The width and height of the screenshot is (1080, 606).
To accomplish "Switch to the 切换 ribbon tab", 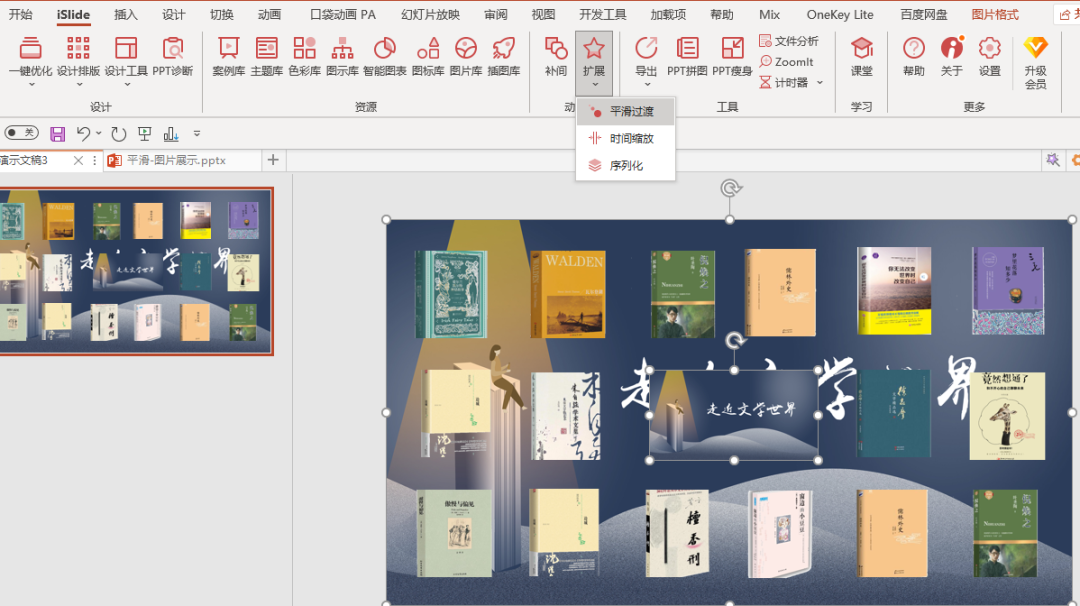I will [222, 14].
